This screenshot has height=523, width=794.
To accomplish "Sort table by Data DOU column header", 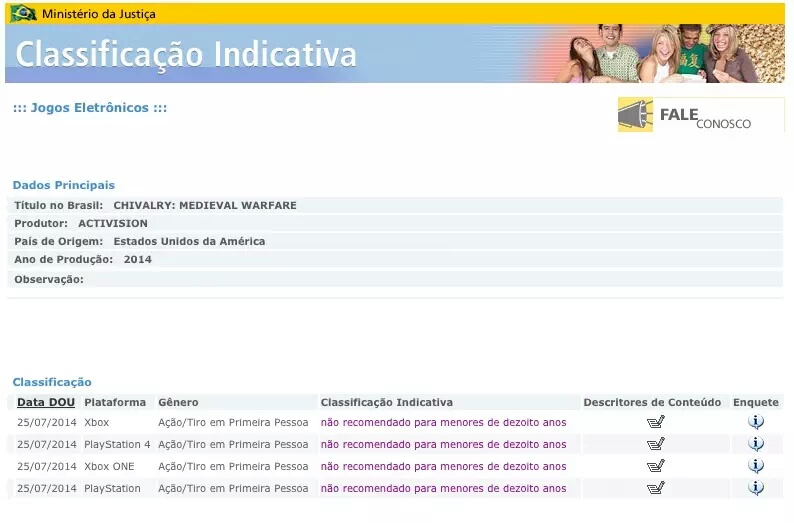I will (46, 402).
